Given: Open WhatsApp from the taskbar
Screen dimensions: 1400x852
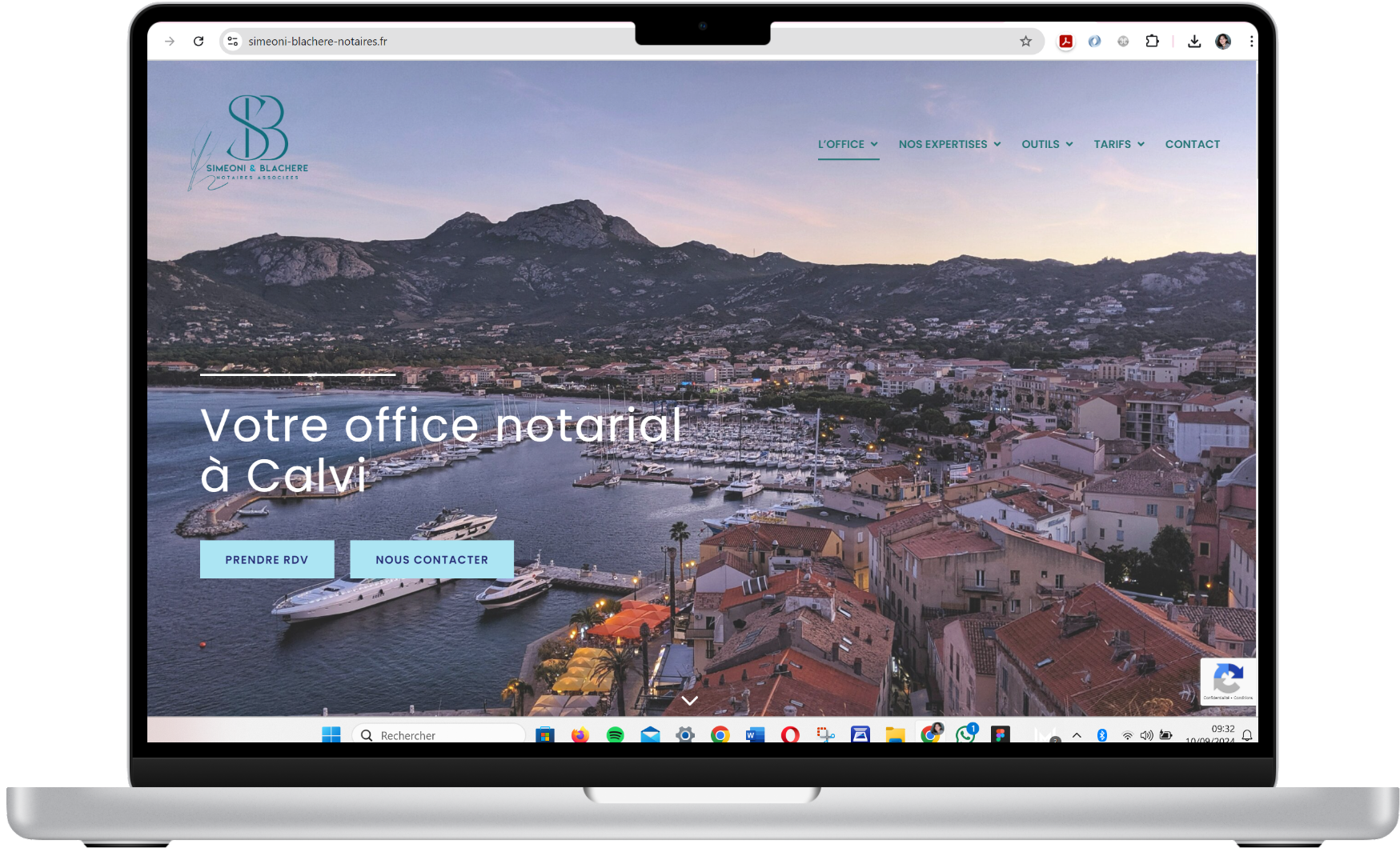Looking at the screenshot, I should point(965,734).
